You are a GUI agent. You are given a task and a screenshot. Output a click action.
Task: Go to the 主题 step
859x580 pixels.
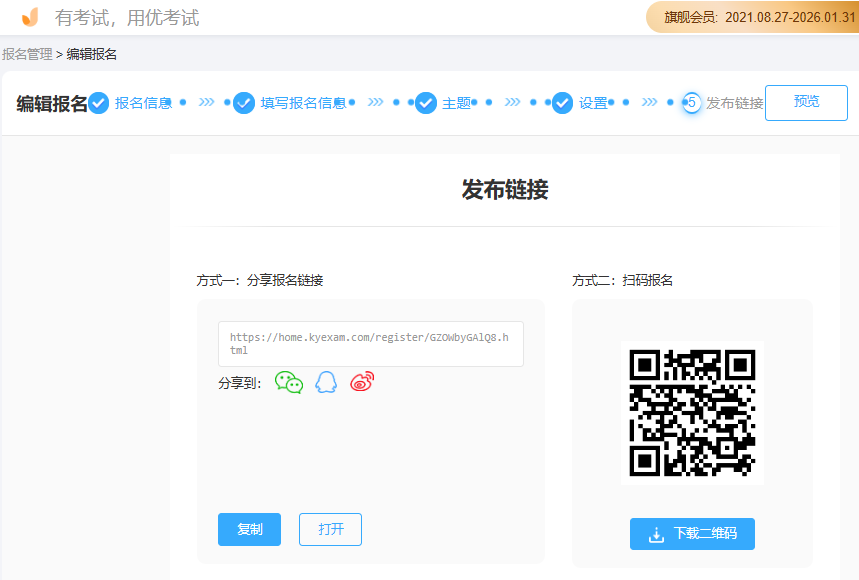click(x=456, y=103)
